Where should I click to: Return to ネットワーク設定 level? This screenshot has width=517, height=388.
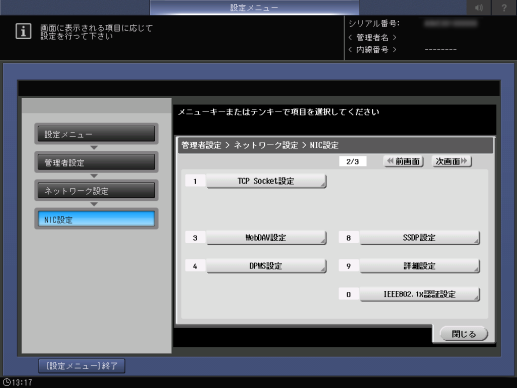tap(96, 190)
